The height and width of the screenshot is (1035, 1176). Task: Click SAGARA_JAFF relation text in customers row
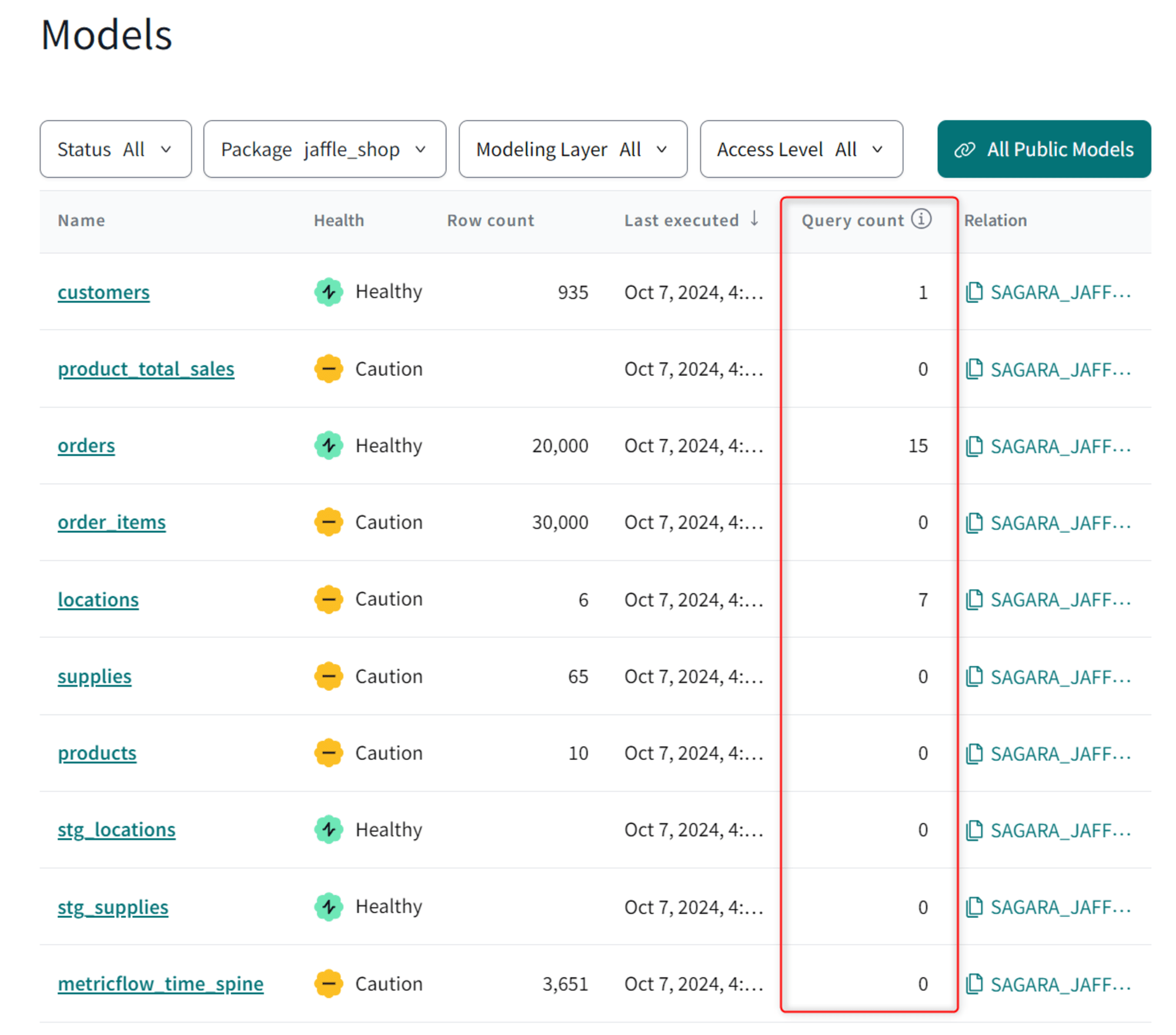pyautogui.click(x=1061, y=292)
